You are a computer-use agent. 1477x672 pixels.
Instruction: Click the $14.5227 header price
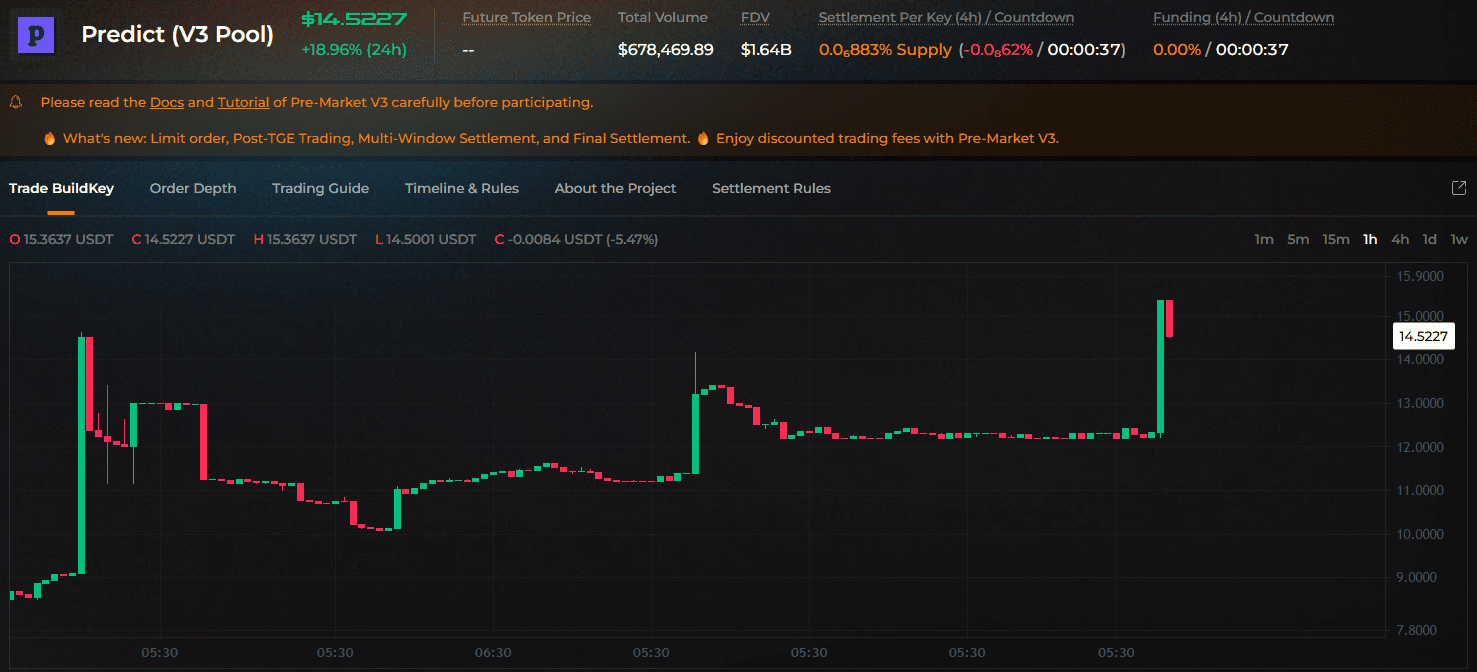tap(354, 19)
